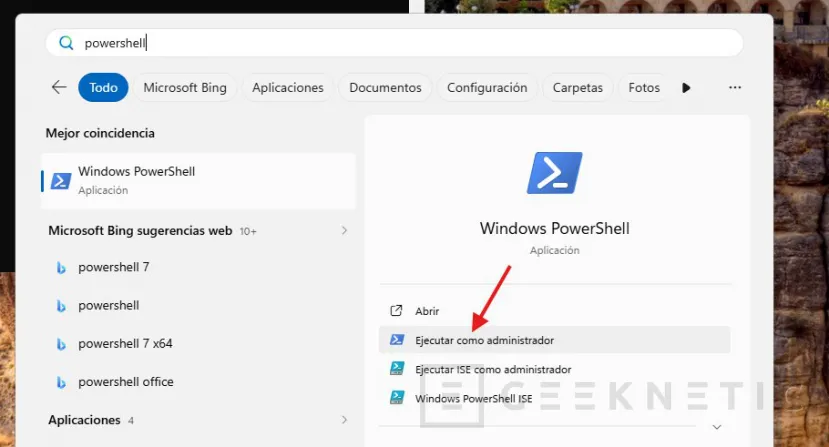Expand Microsoft Bing sugerencias web chevron
Screen dimensions: 829x447
pos(344,231)
